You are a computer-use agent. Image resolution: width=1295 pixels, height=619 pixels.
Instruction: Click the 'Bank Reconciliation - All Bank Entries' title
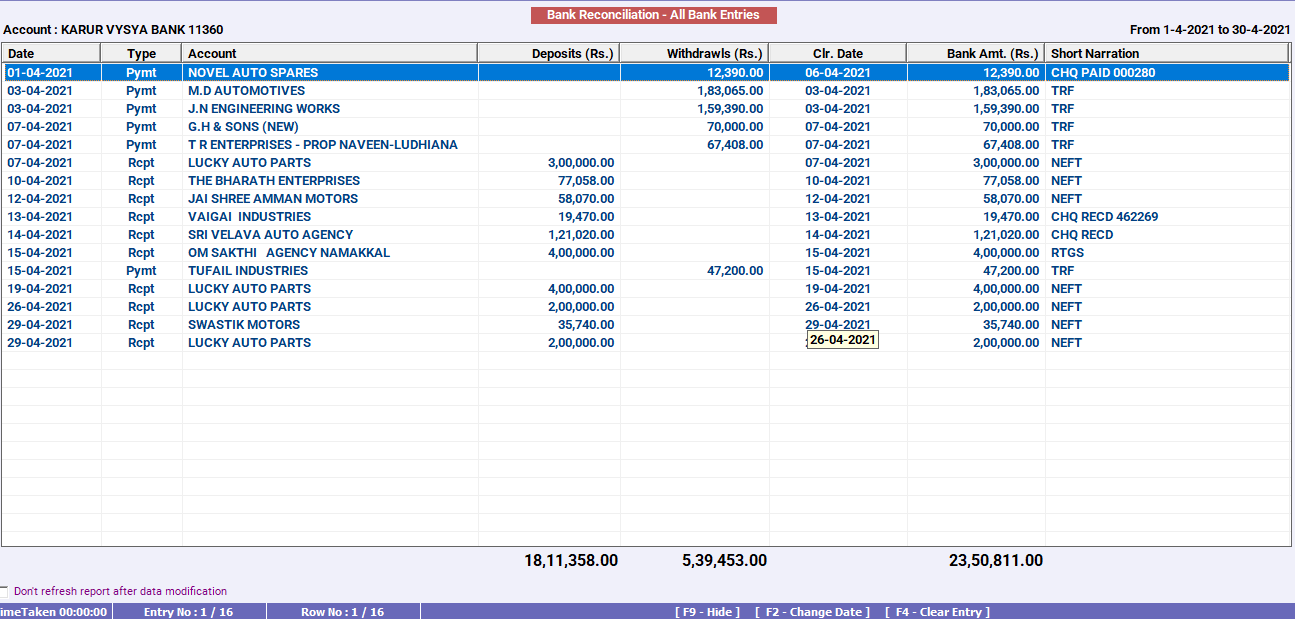654,14
